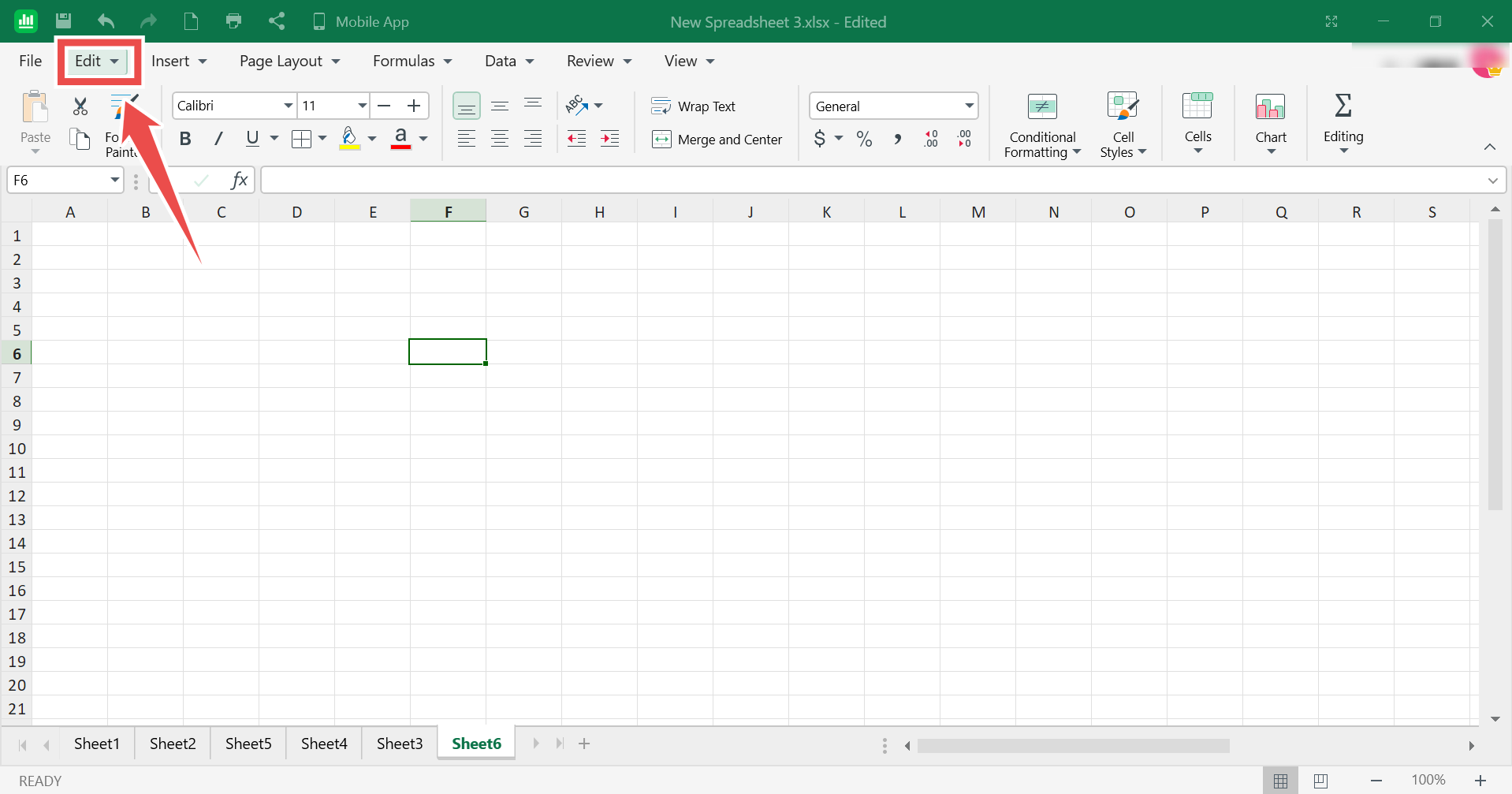Click the Redo arrow icon
The height and width of the screenshot is (794, 1512).
(148, 21)
